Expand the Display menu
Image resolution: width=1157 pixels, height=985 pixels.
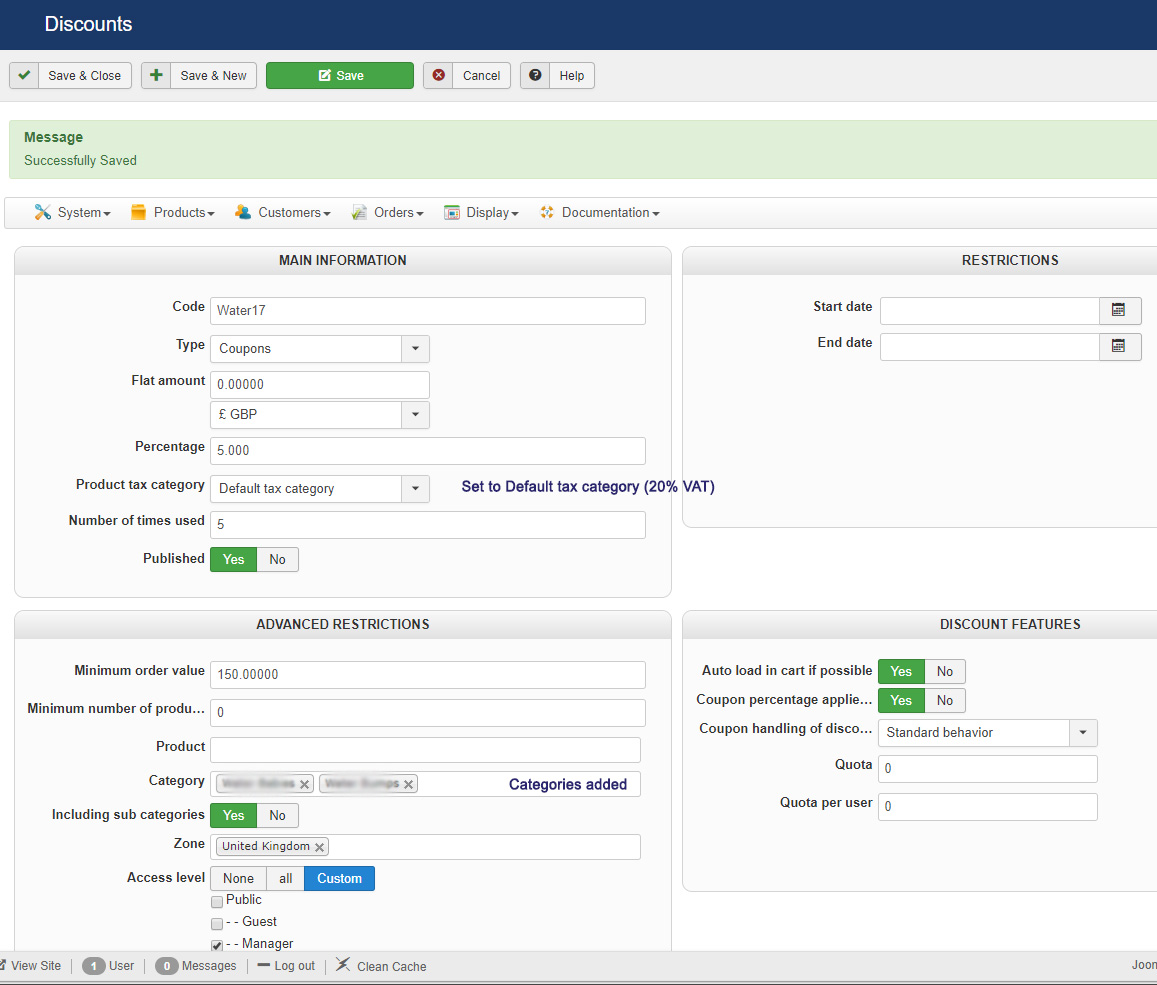[481, 212]
